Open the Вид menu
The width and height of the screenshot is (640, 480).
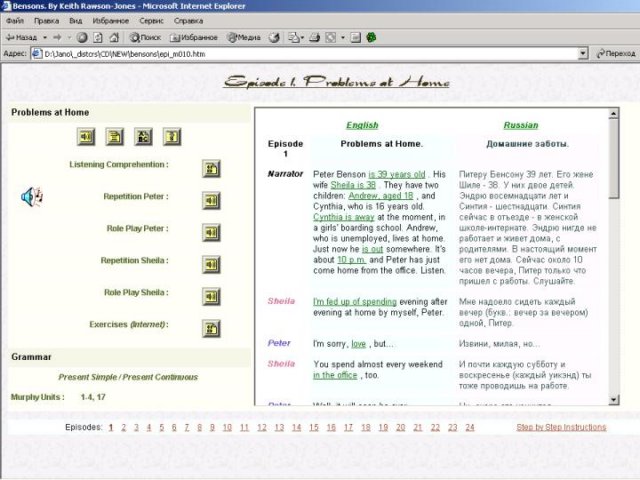(x=76, y=21)
